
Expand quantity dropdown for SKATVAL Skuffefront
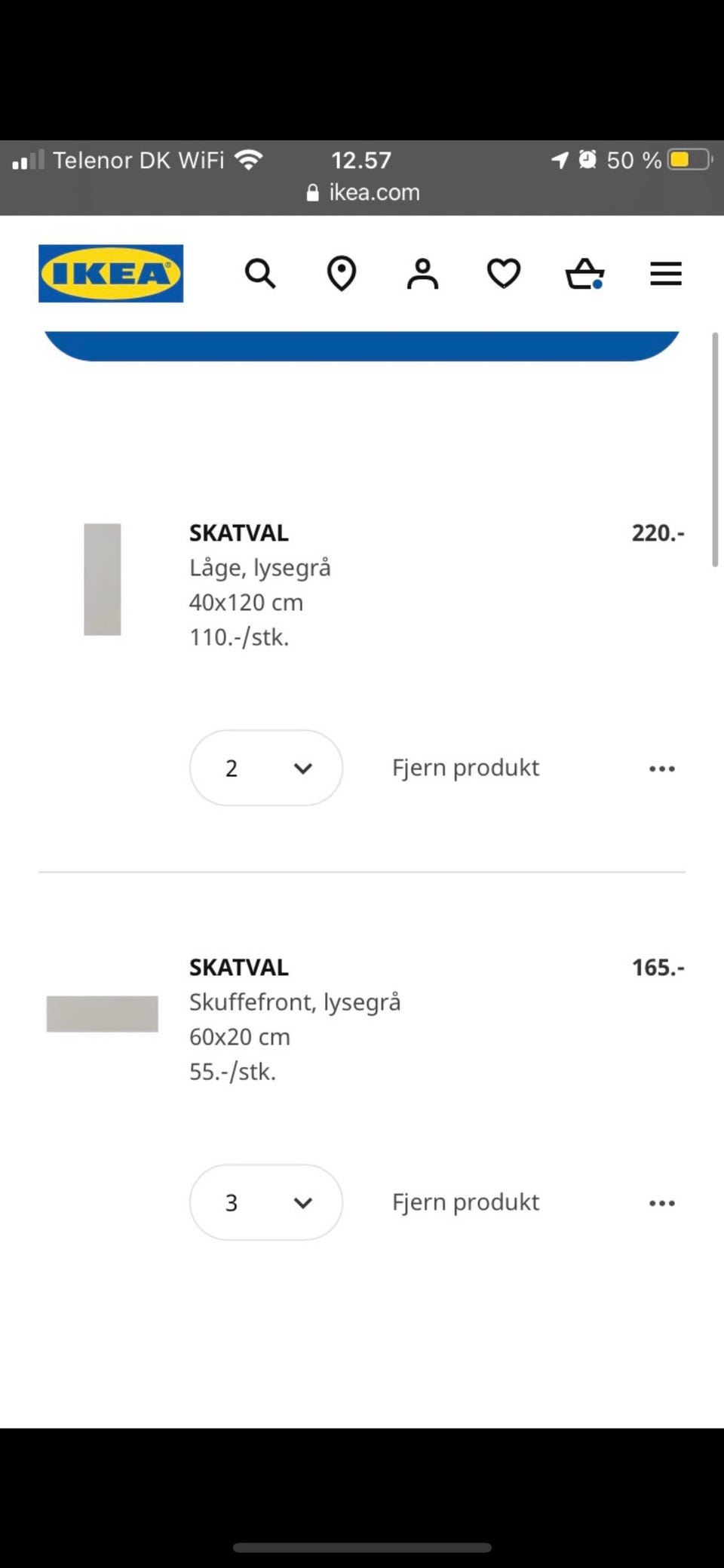pos(266,1202)
